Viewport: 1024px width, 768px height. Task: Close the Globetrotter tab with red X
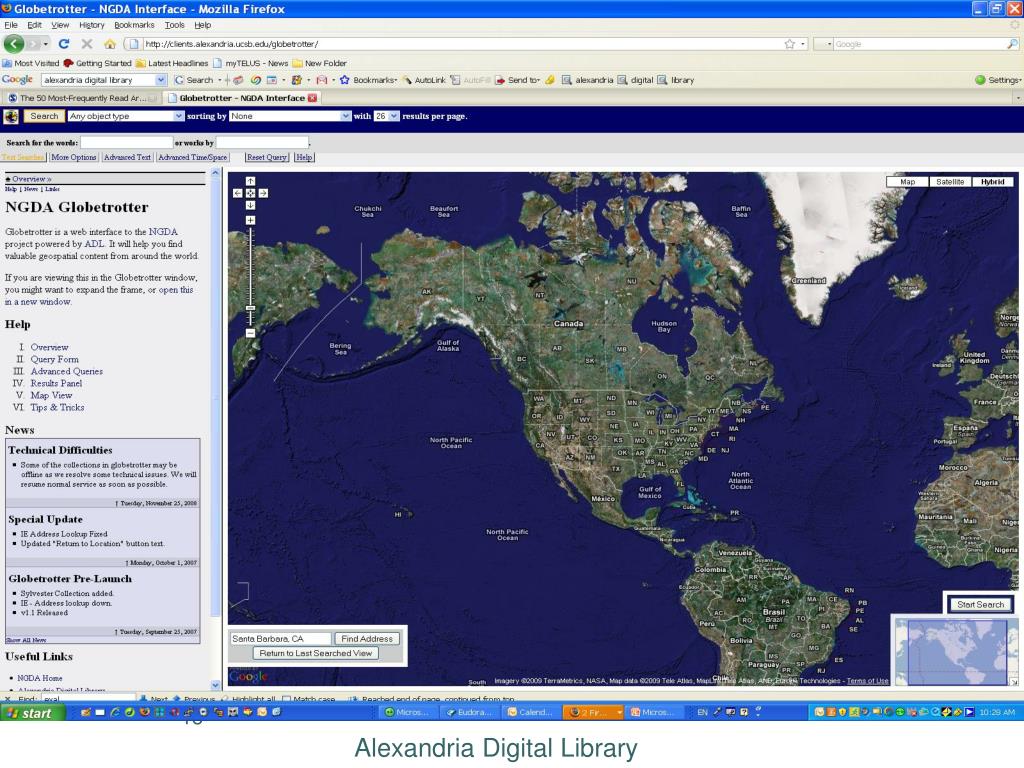pos(312,98)
